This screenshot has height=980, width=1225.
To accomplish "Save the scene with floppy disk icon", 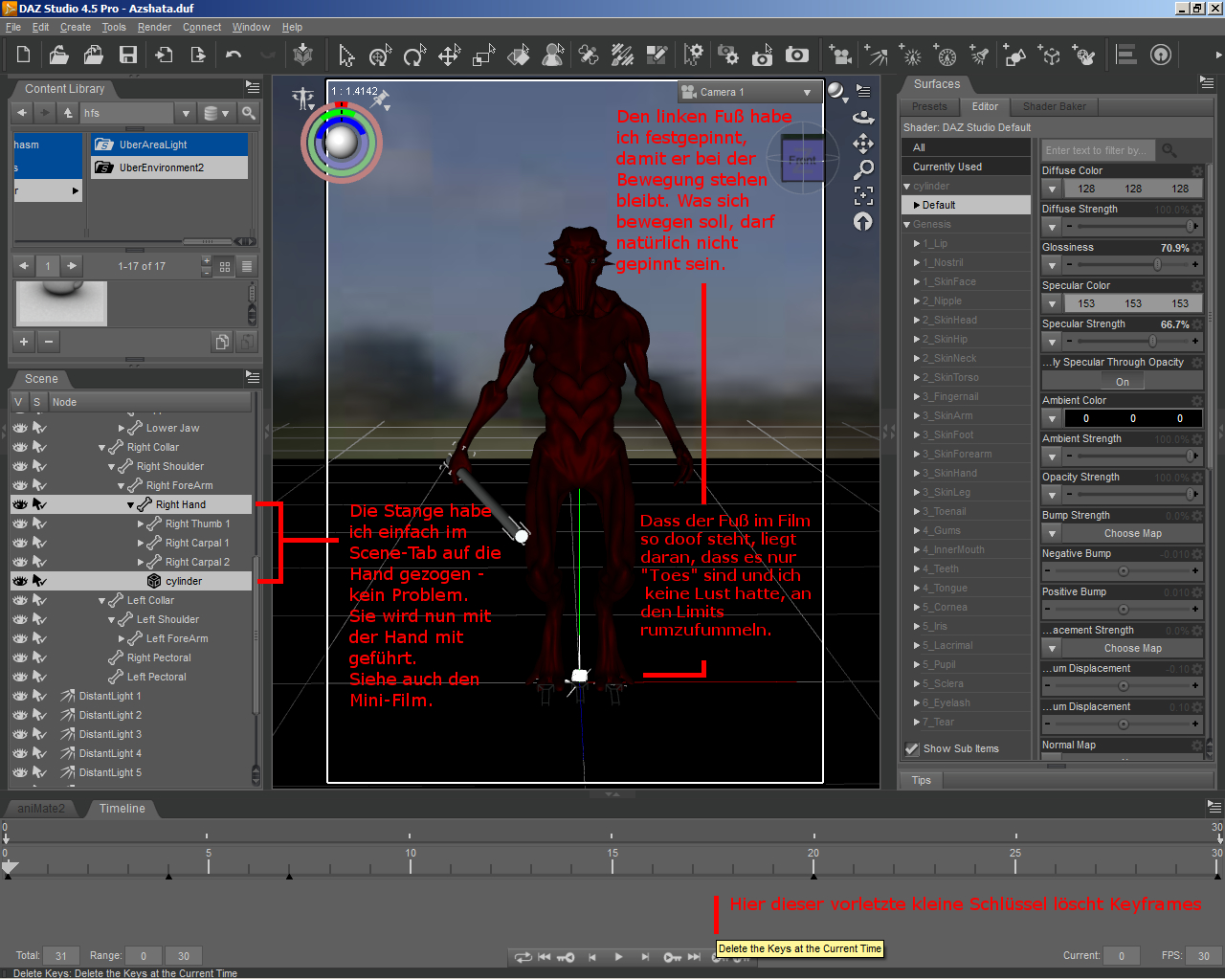I will click(x=128, y=56).
